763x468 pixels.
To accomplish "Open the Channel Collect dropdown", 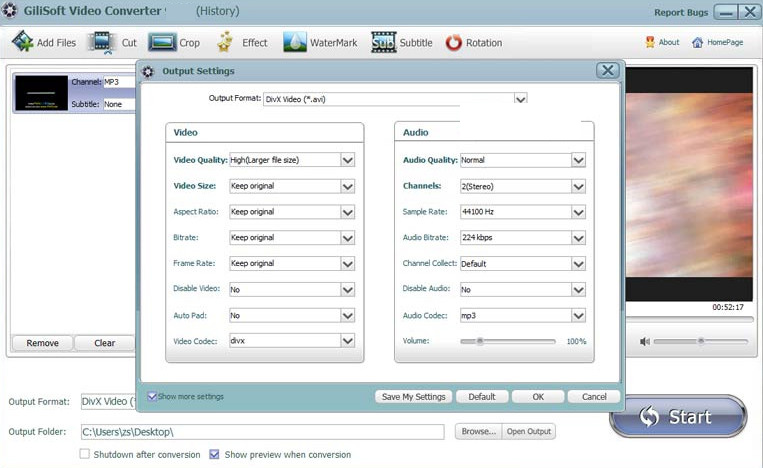I will tap(578, 264).
